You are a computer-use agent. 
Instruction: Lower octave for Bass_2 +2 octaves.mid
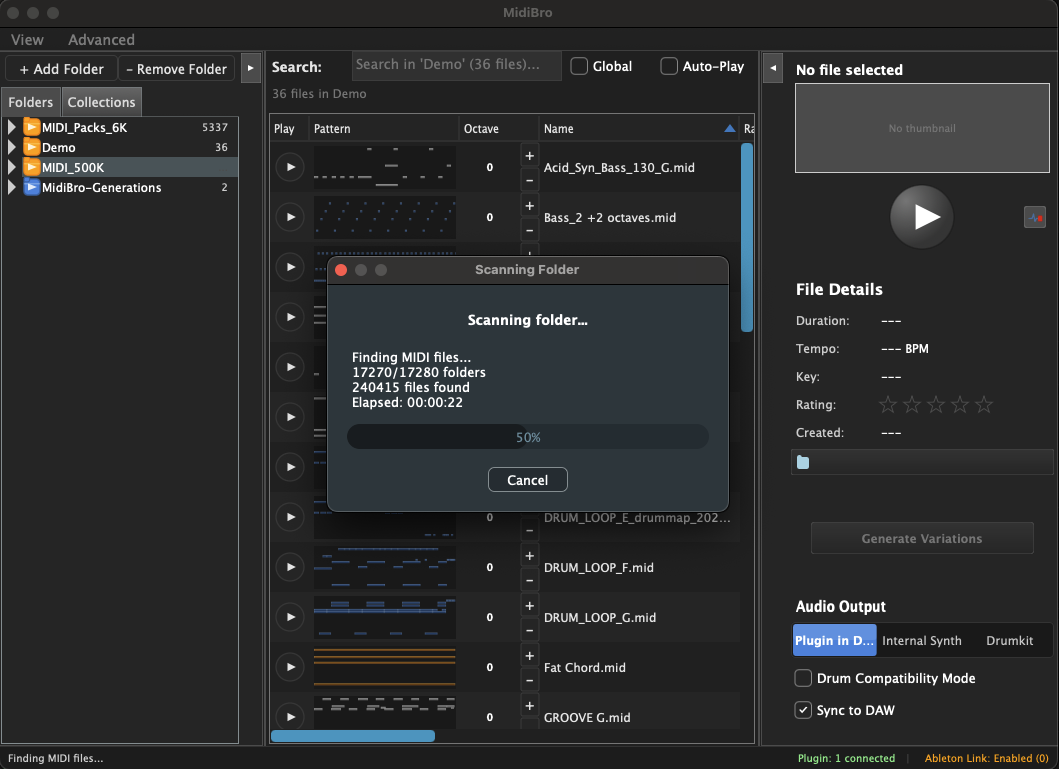[x=530, y=230]
